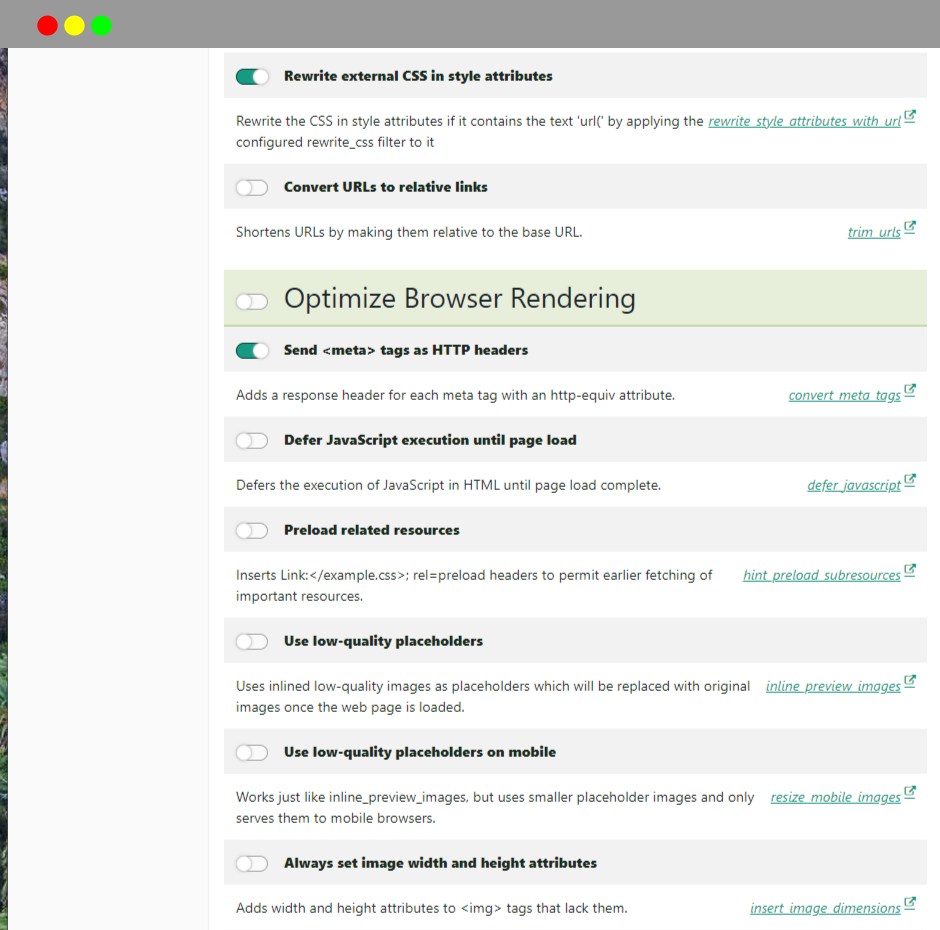
Task: Click external-link icon next to hint_preload_subresources
Action: [909, 570]
